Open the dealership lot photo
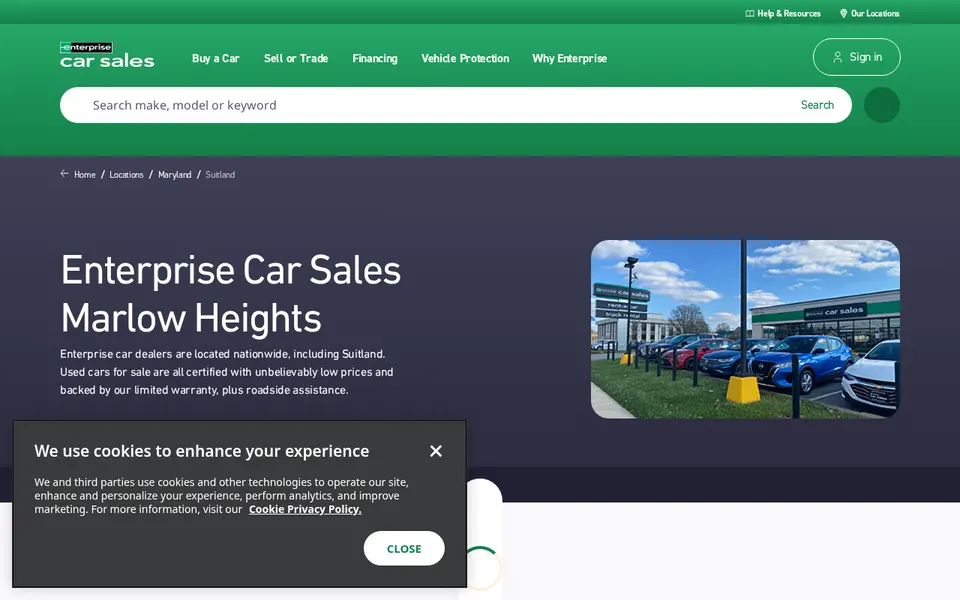The width and height of the screenshot is (960, 600). 745,329
